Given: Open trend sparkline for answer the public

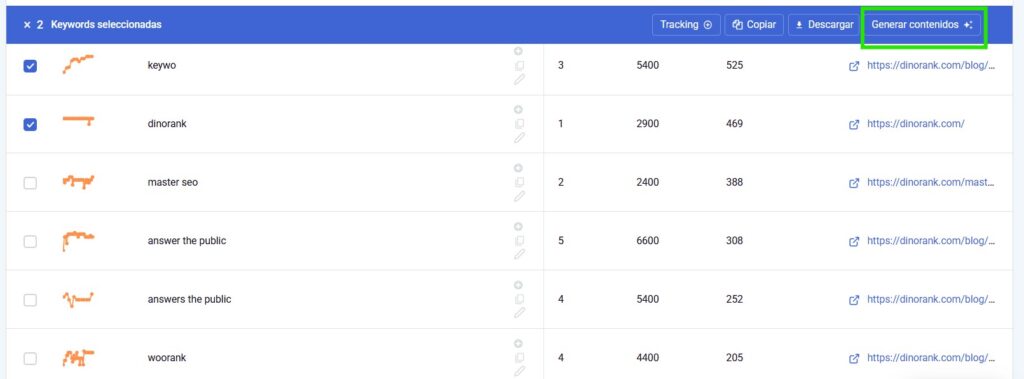Looking at the screenshot, I should (78, 240).
